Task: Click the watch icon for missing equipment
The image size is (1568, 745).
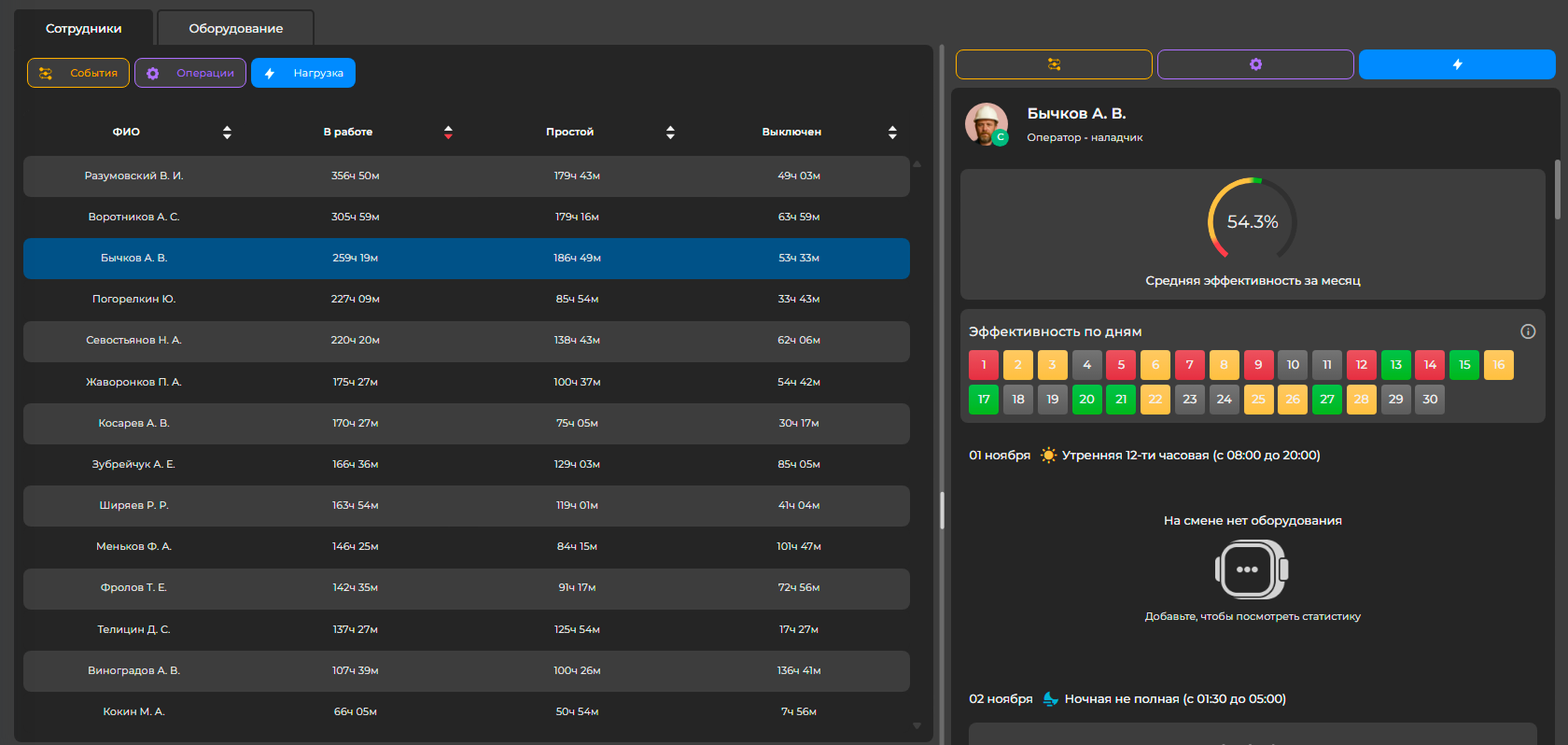Action: click(x=1252, y=569)
